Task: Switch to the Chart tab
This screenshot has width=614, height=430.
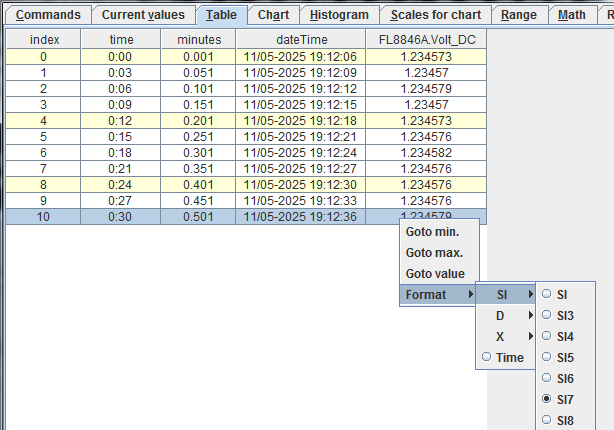Action: (x=273, y=15)
